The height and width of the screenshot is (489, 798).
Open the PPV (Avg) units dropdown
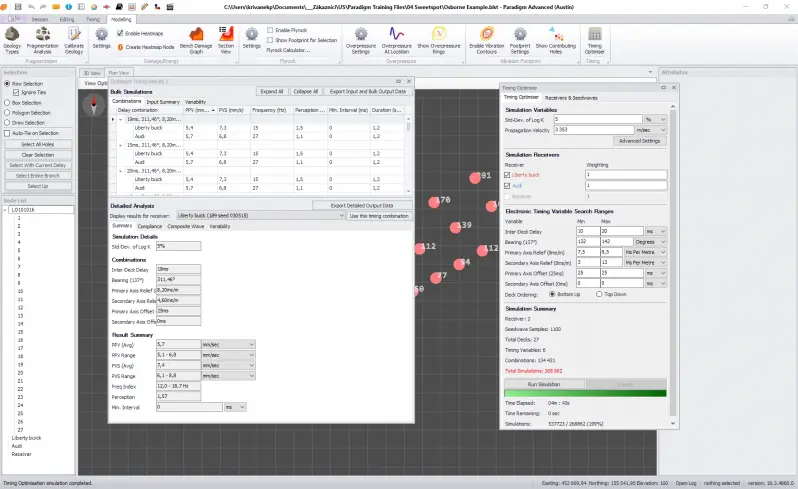point(228,344)
